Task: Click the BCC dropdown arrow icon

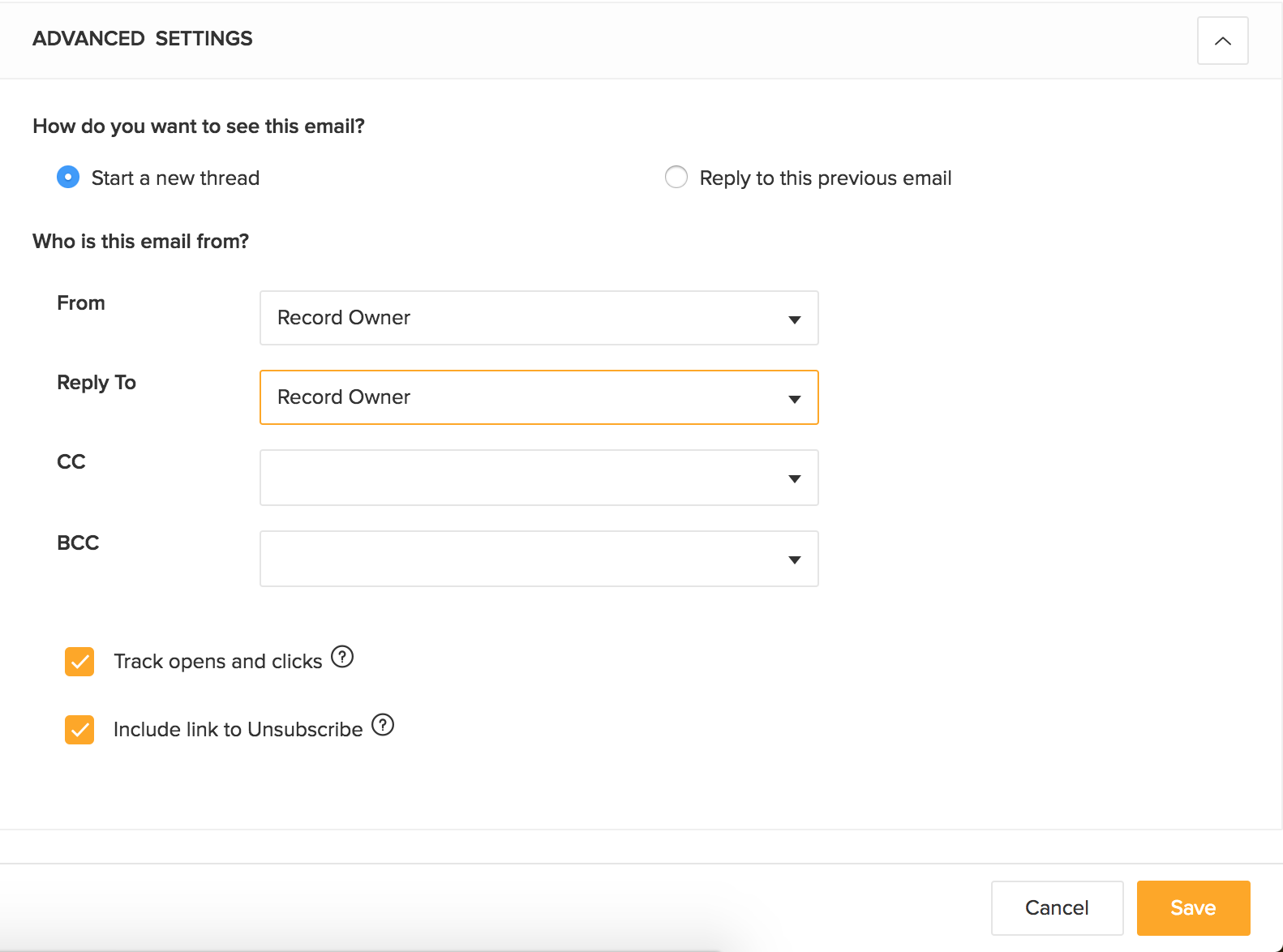Action: 795,560
